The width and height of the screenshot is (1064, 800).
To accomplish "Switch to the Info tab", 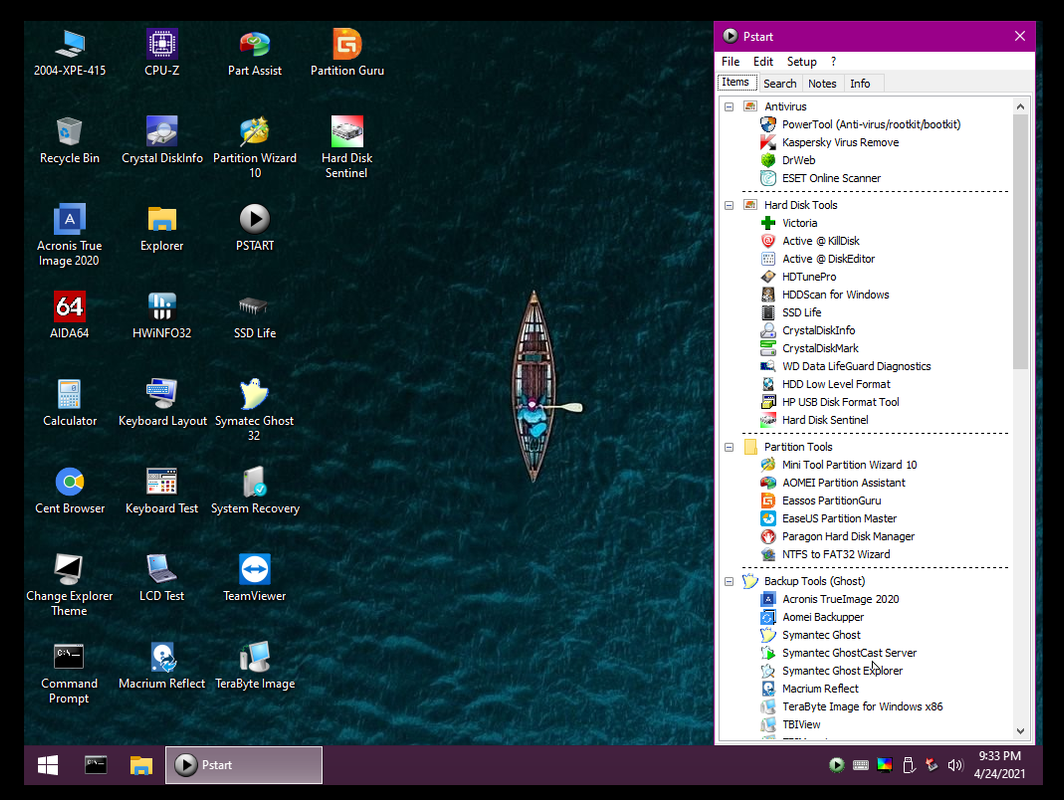I will point(860,83).
